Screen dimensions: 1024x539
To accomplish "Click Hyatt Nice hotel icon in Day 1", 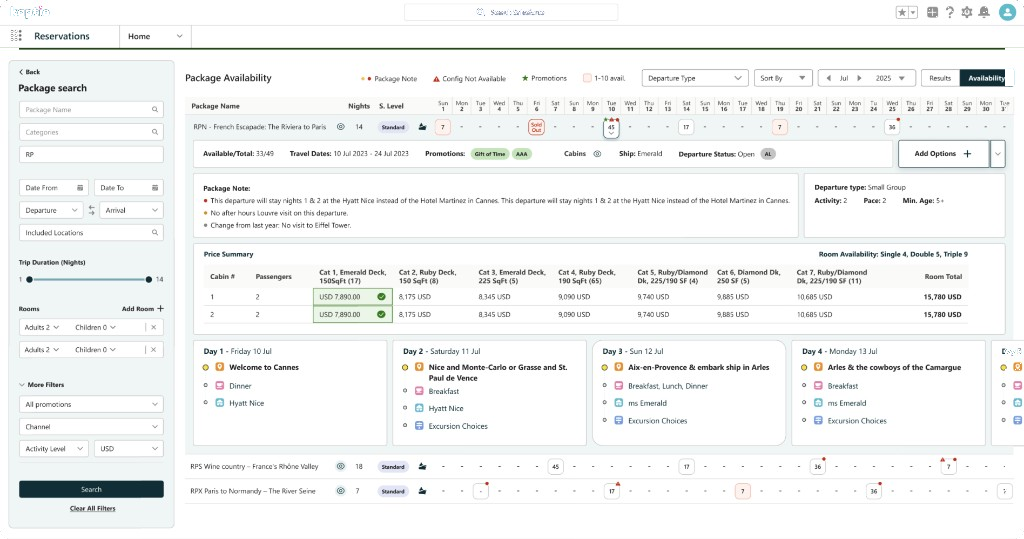I will click(x=220, y=403).
